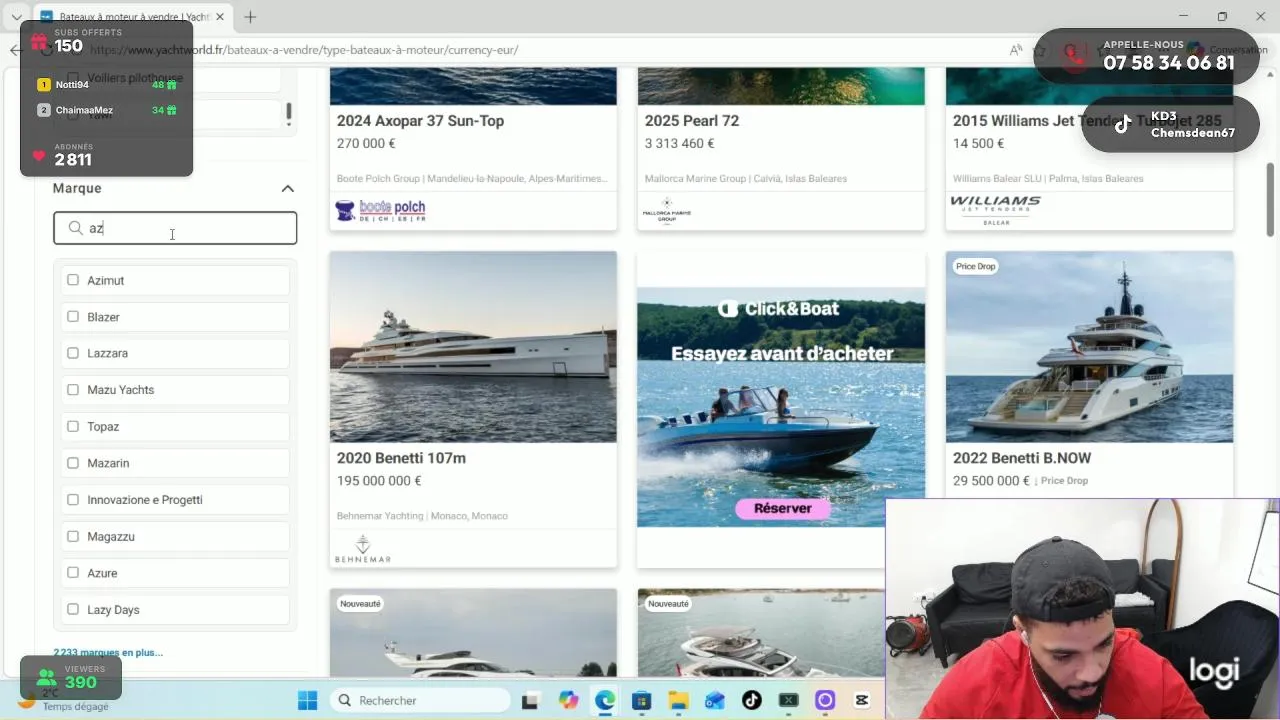Click the Williams Jet Tenders logo

click(995, 210)
